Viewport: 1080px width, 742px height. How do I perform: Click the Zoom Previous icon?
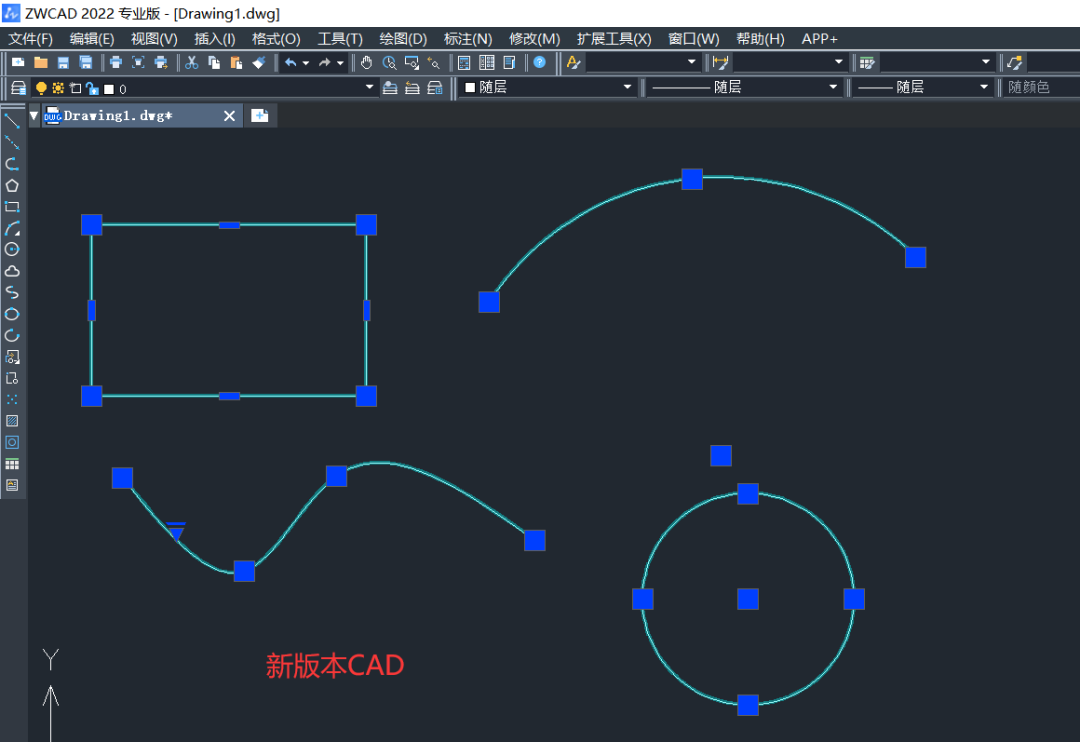[x=433, y=63]
